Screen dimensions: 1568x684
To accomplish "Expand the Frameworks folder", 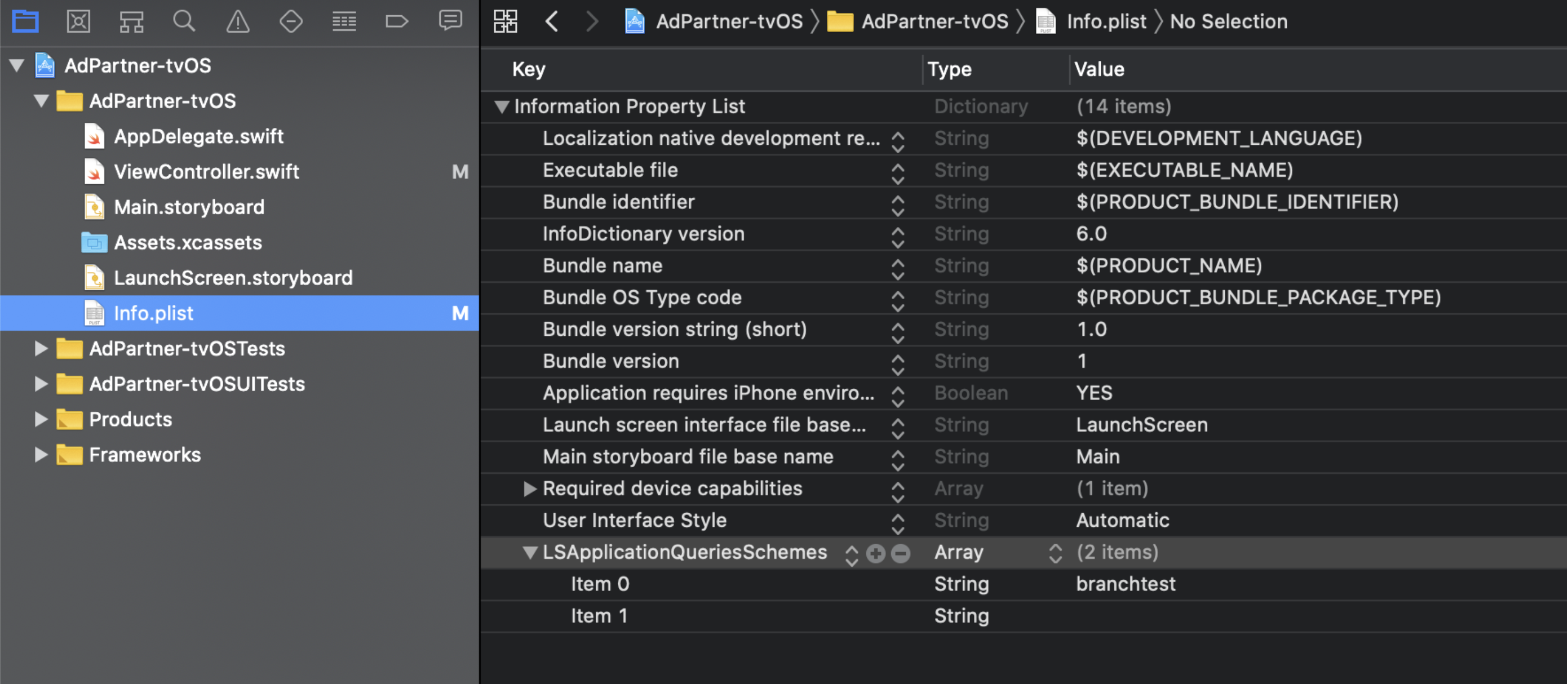I will tap(41, 455).
